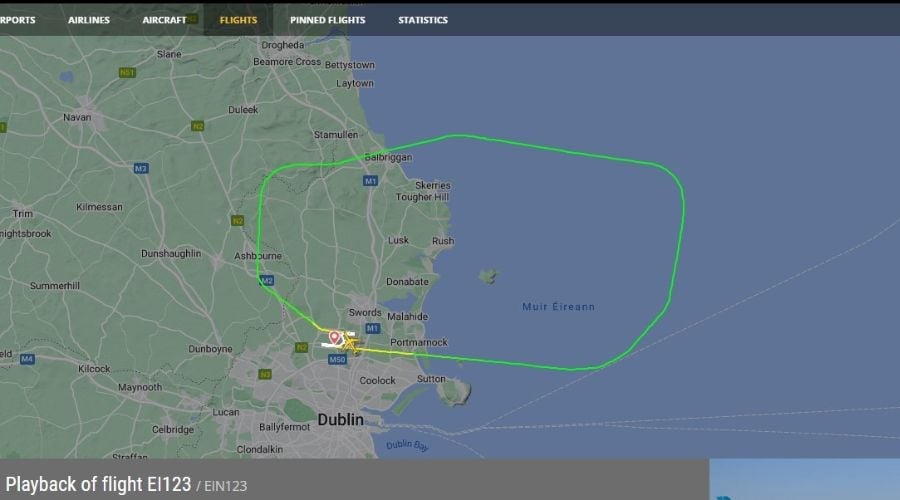The height and width of the screenshot is (500, 900).
Task: Click the Dublin city label
Action: (340, 420)
